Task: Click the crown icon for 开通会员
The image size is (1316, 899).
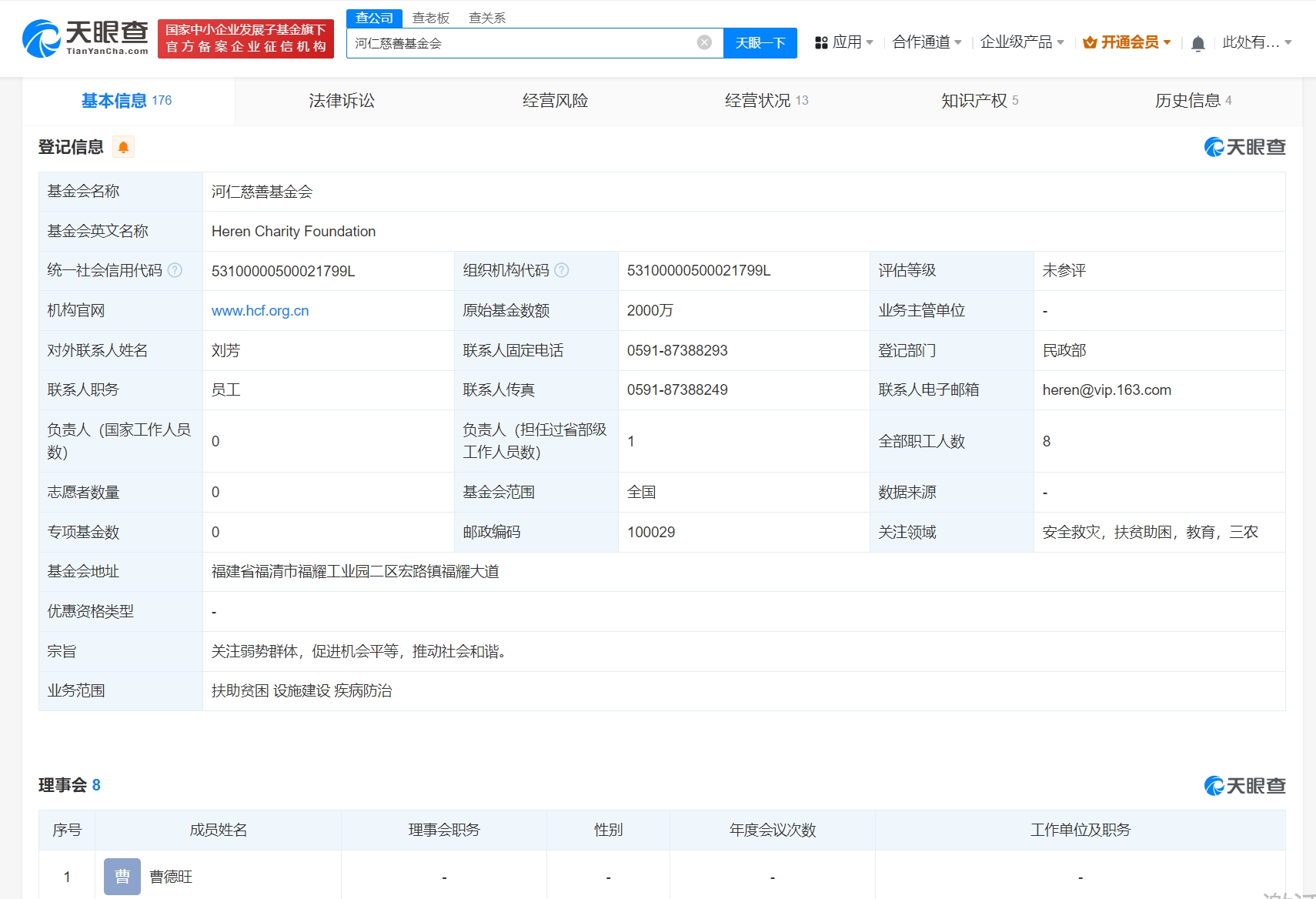Action: [1089, 42]
